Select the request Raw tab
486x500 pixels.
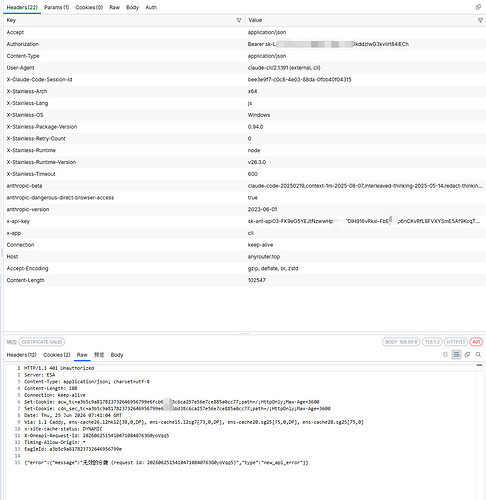pos(114,7)
